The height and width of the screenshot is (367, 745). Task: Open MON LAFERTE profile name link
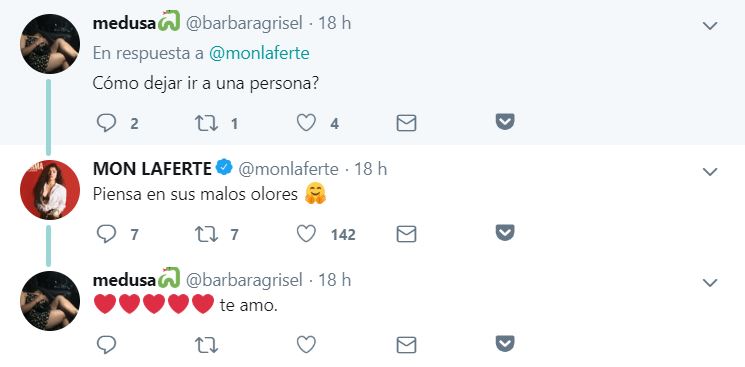[x=152, y=169]
